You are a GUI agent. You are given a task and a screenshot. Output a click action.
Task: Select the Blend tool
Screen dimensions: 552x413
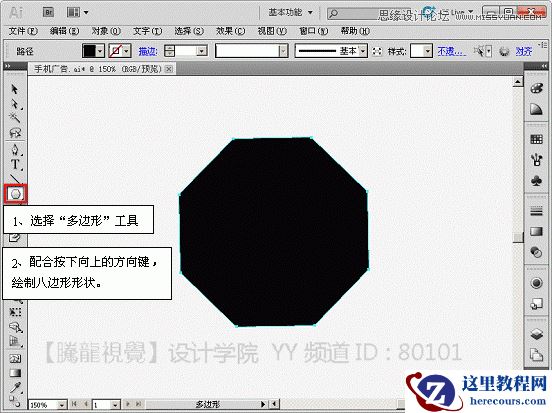click(15, 401)
